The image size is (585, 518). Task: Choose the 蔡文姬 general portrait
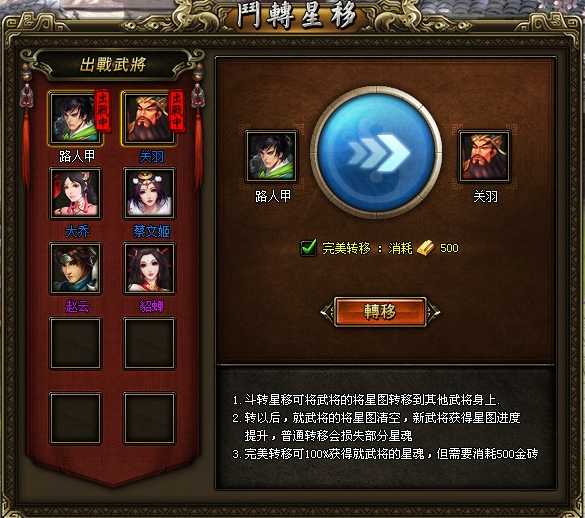pos(149,193)
